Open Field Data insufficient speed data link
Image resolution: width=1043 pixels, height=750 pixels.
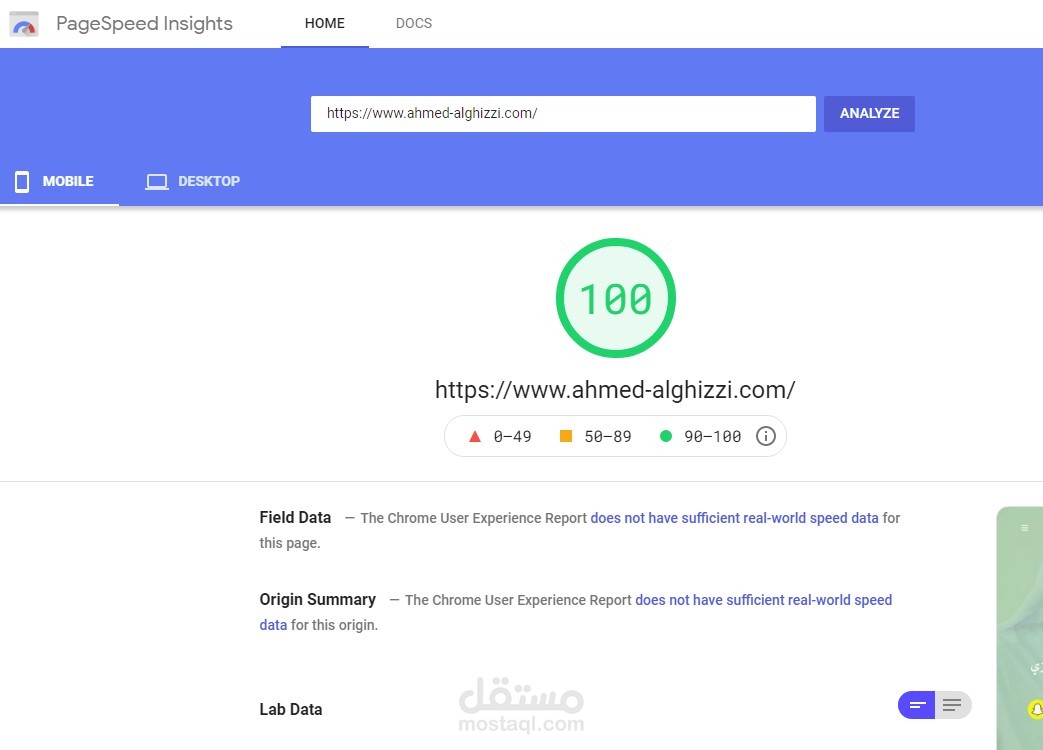(734, 518)
